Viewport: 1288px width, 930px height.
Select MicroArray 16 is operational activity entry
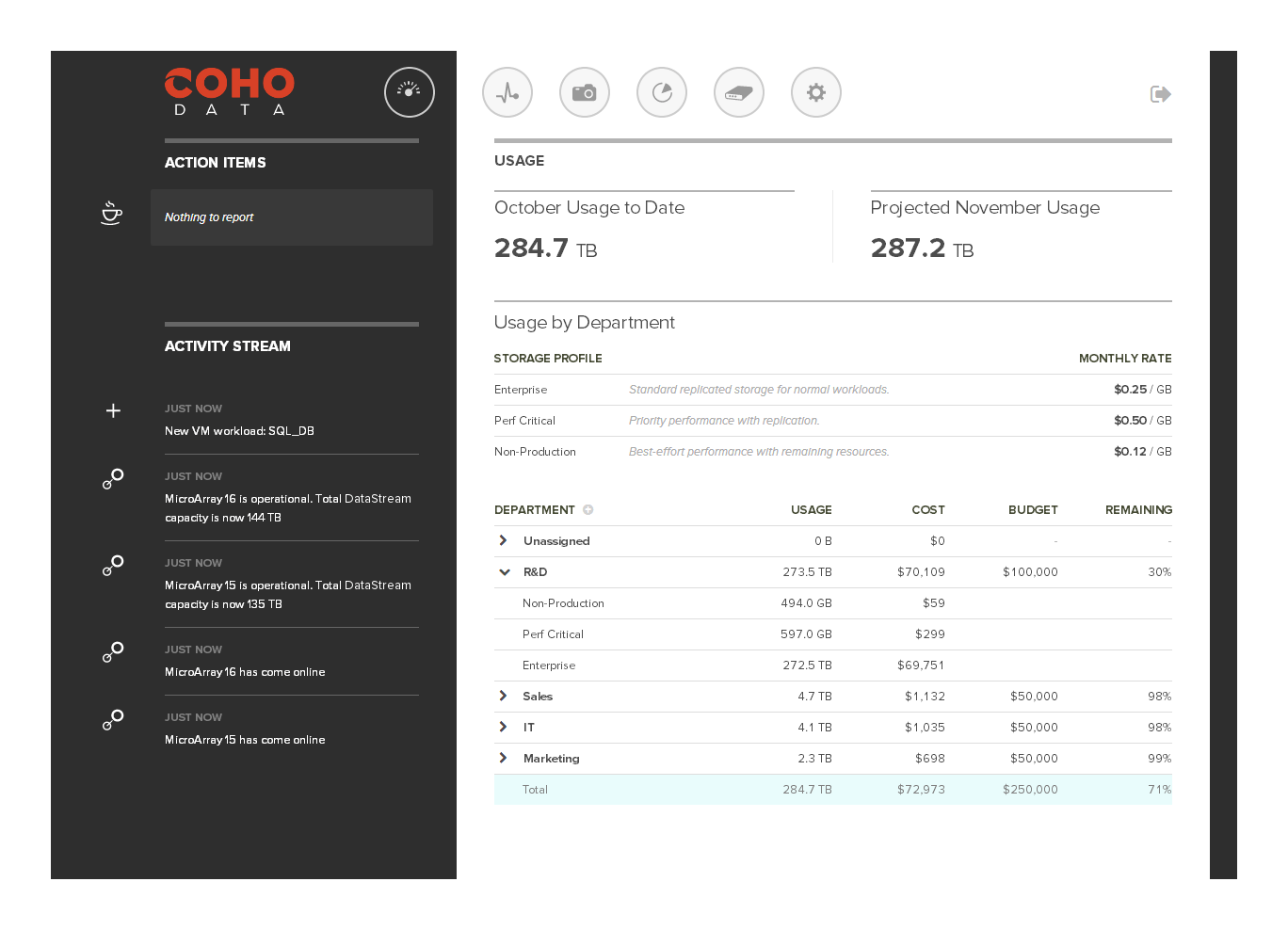click(x=288, y=507)
